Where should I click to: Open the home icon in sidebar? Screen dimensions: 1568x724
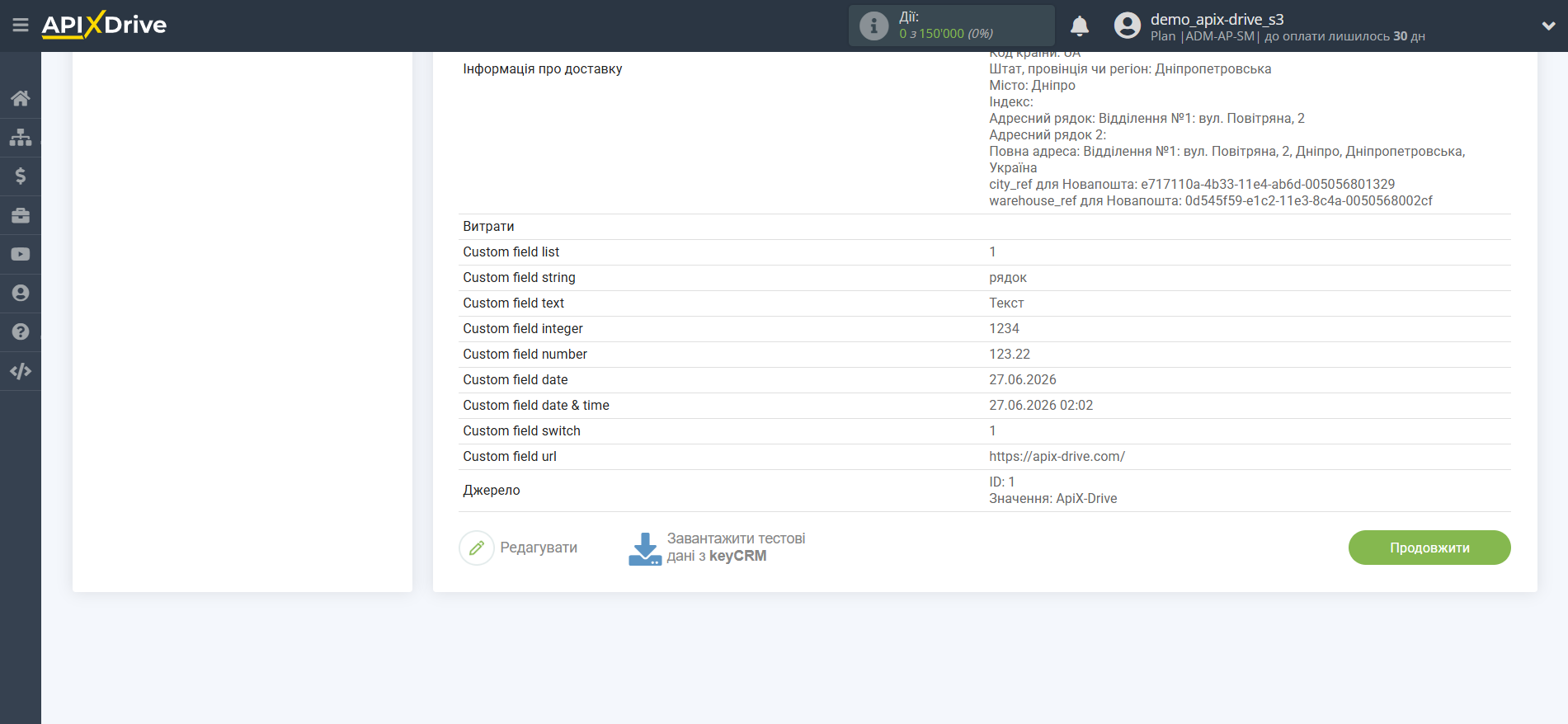pos(21,98)
